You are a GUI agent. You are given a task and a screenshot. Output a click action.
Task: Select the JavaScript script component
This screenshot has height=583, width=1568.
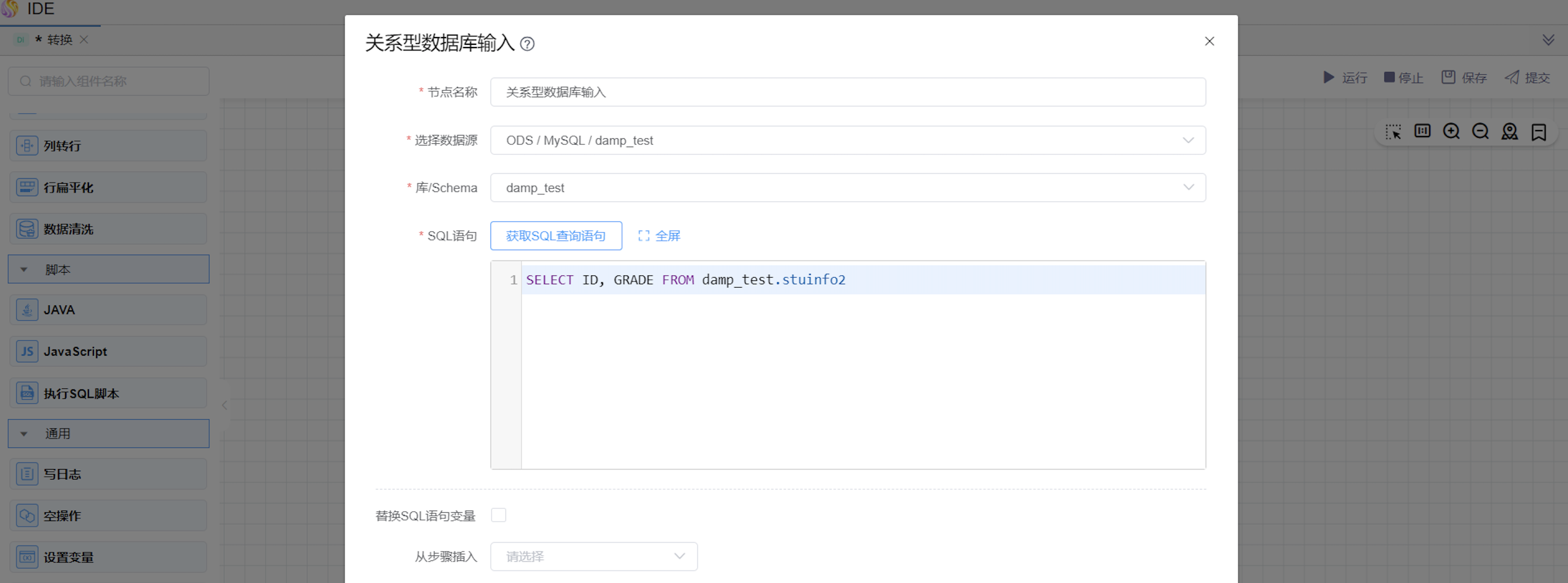tap(108, 351)
